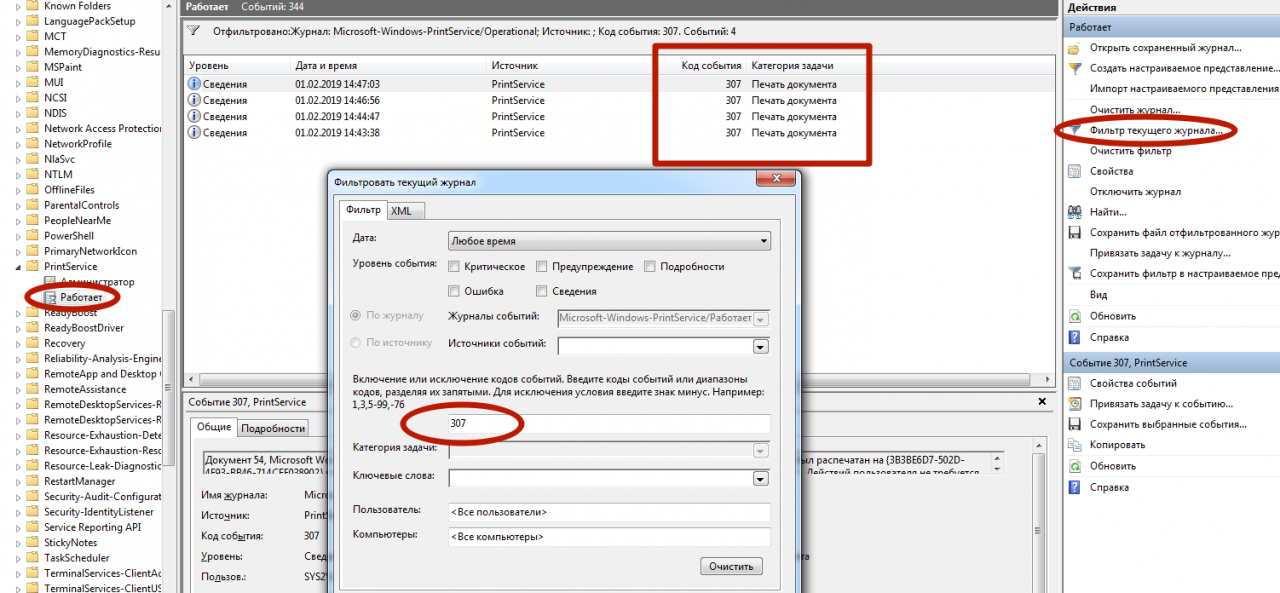Click the green refresh icon under View
Screen dimensions: 1280x593
pos(1075,316)
